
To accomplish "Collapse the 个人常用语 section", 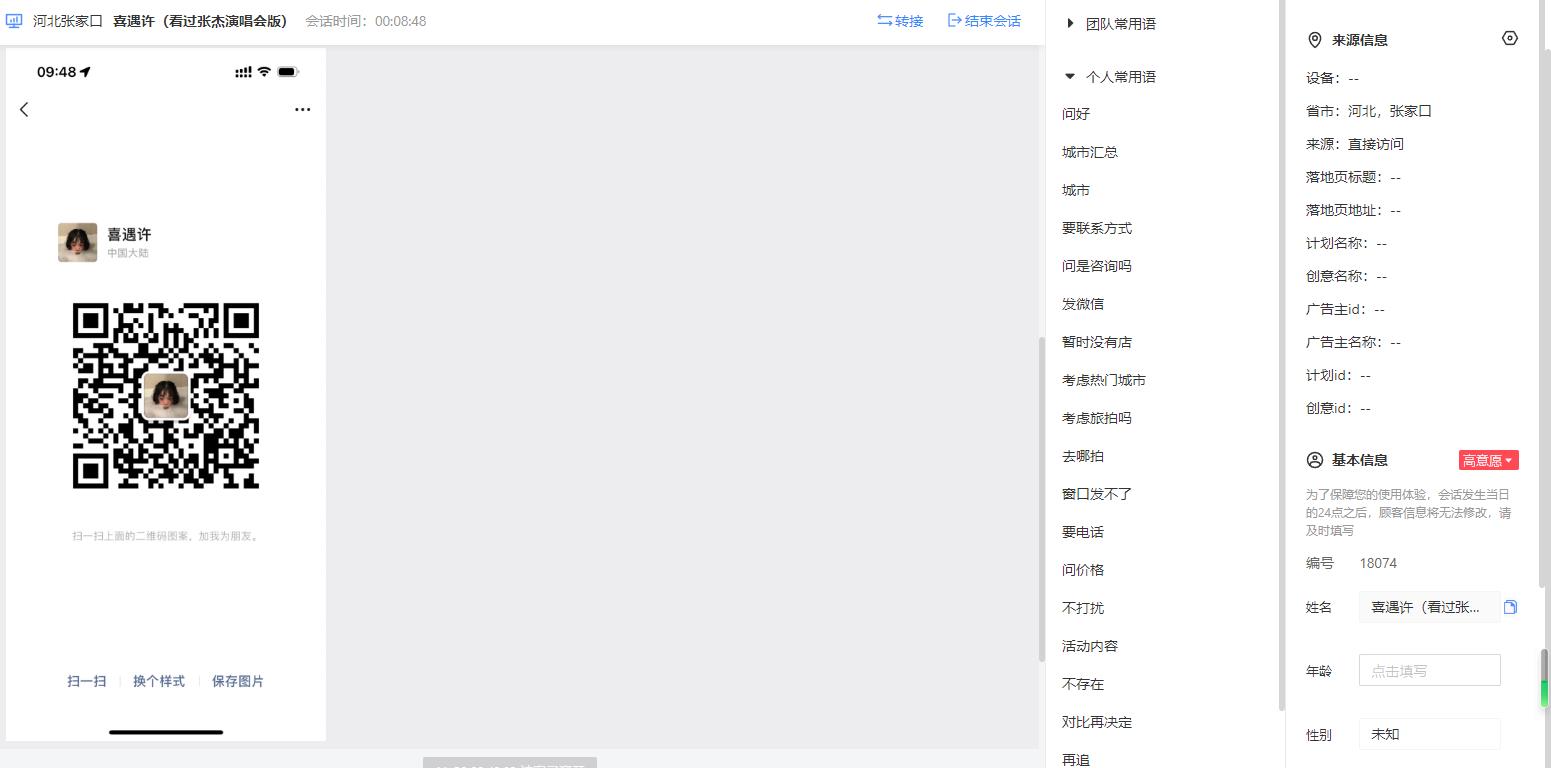I will coord(1111,76).
